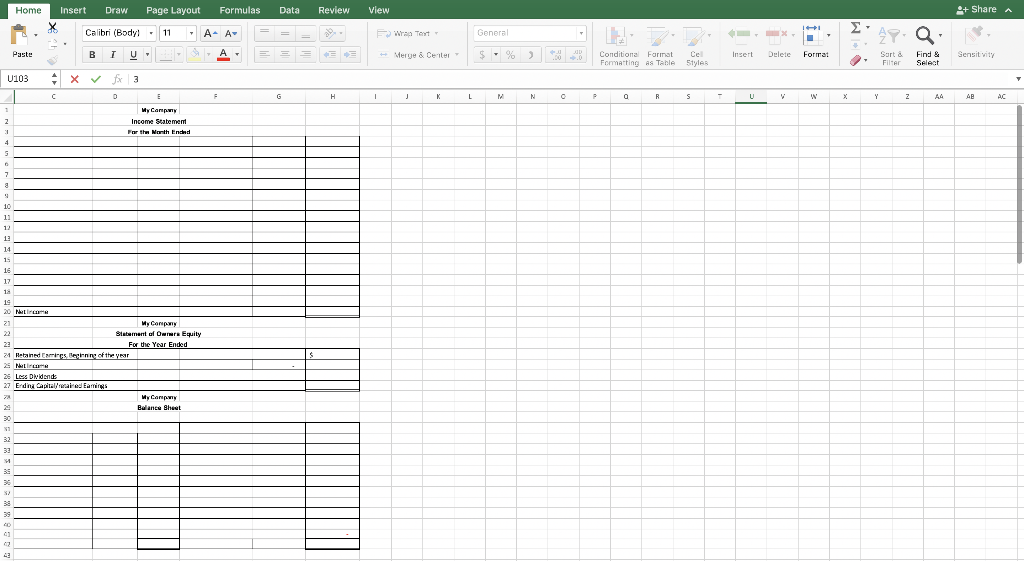Switch to the Page Layout tab

pos(173,10)
